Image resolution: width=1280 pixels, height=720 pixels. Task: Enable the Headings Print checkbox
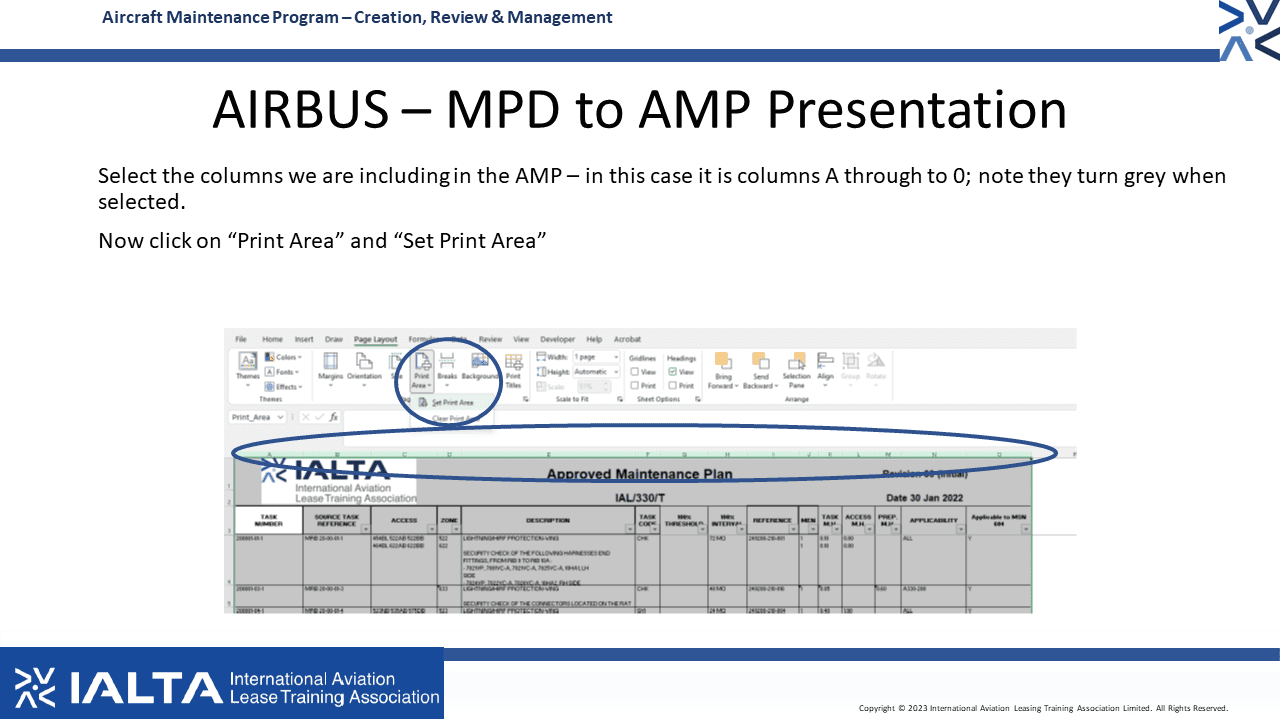[x=672, y=385]
